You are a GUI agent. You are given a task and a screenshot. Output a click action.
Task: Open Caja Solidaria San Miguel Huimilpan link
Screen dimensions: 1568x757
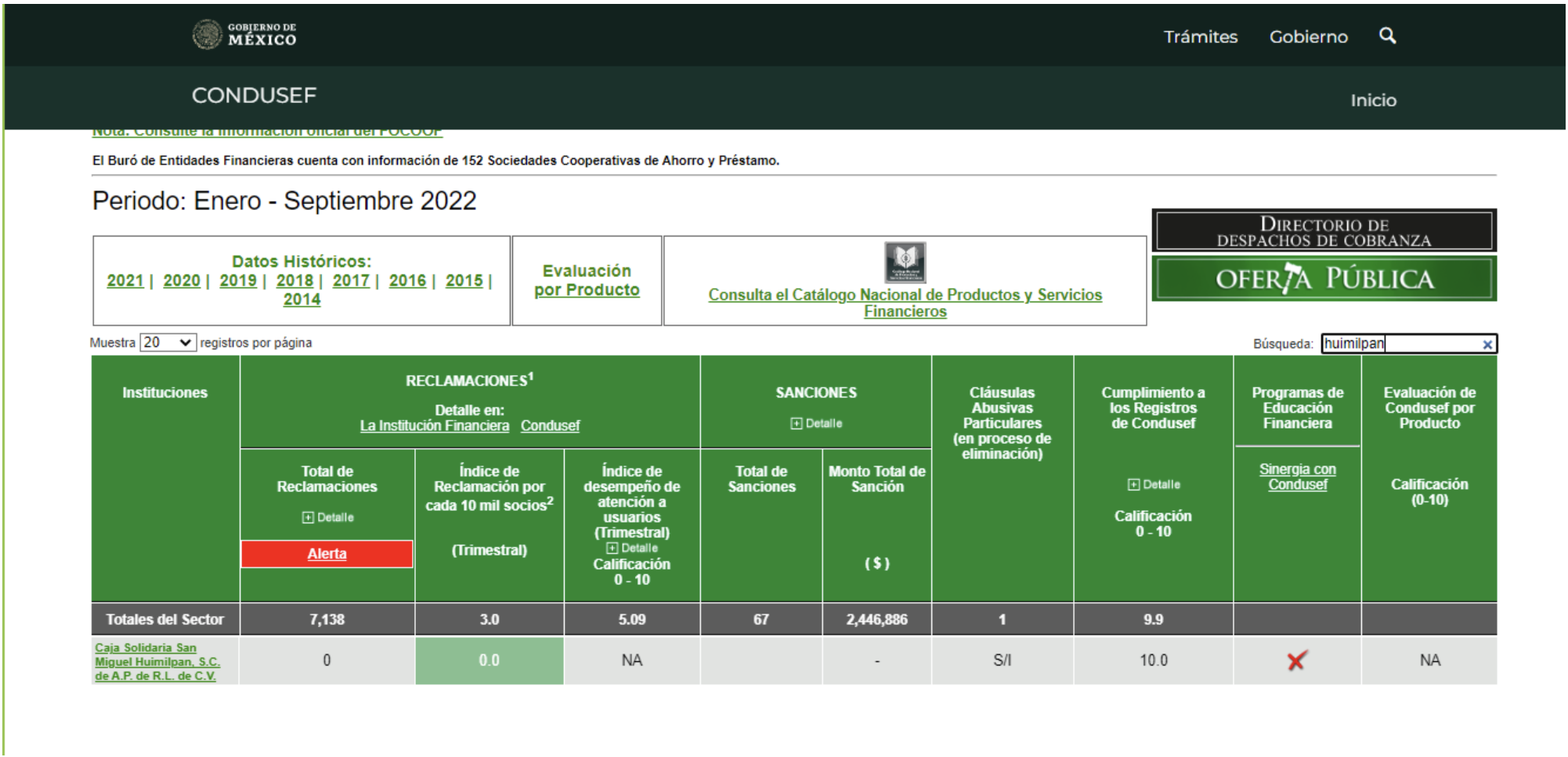157,661
